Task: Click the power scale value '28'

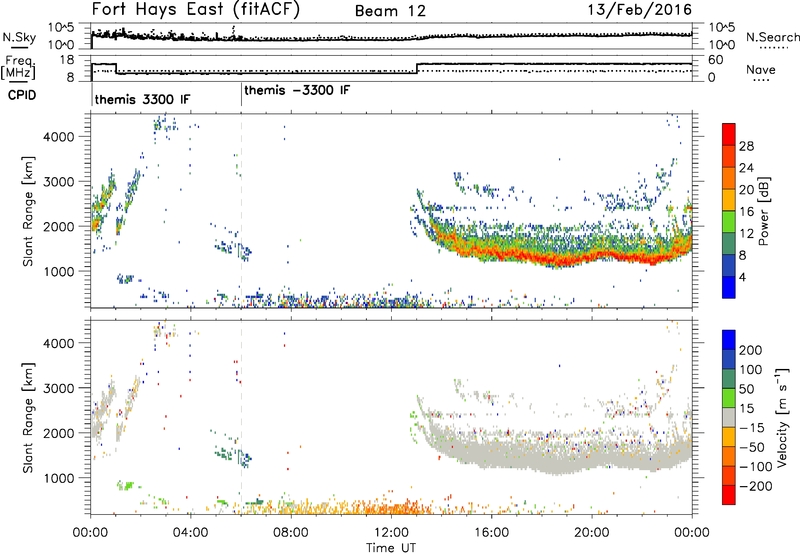Action: pos(746,146)
